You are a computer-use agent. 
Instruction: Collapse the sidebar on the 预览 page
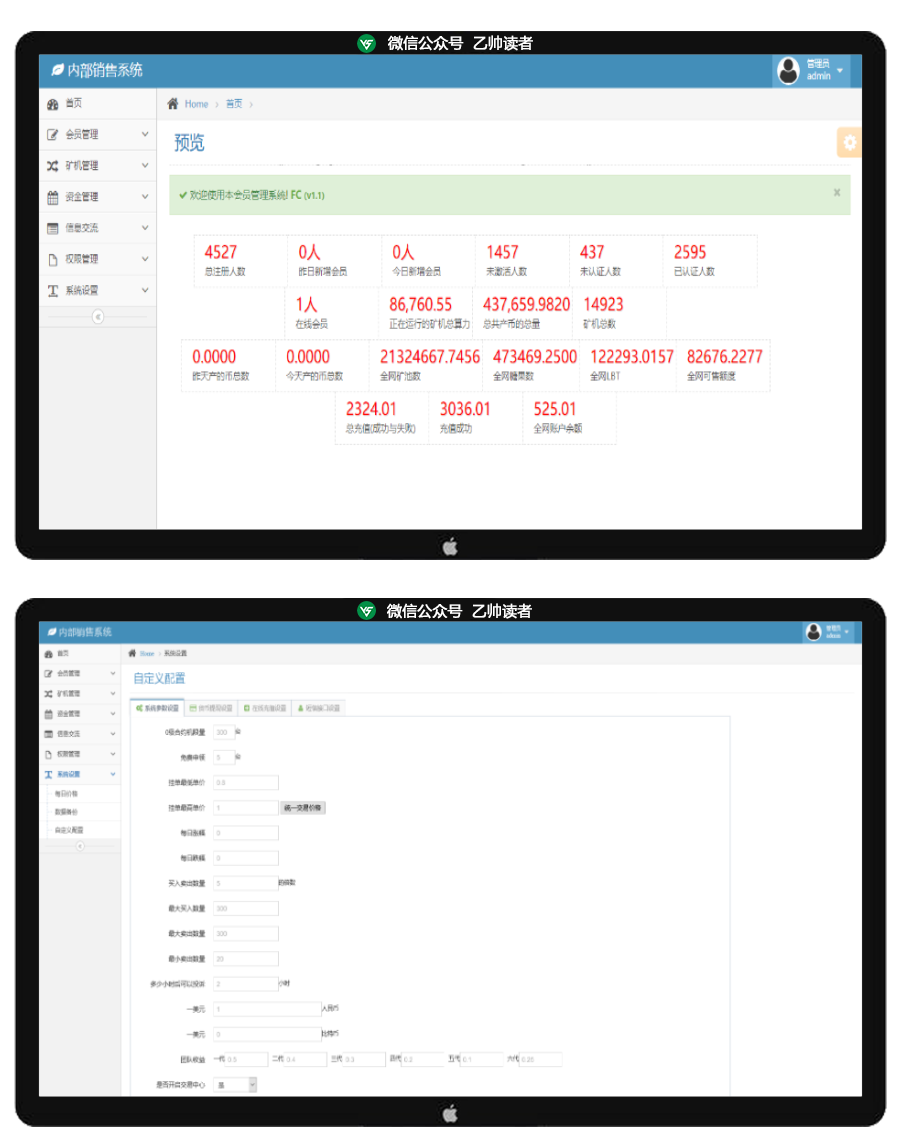tap(97, 316)
